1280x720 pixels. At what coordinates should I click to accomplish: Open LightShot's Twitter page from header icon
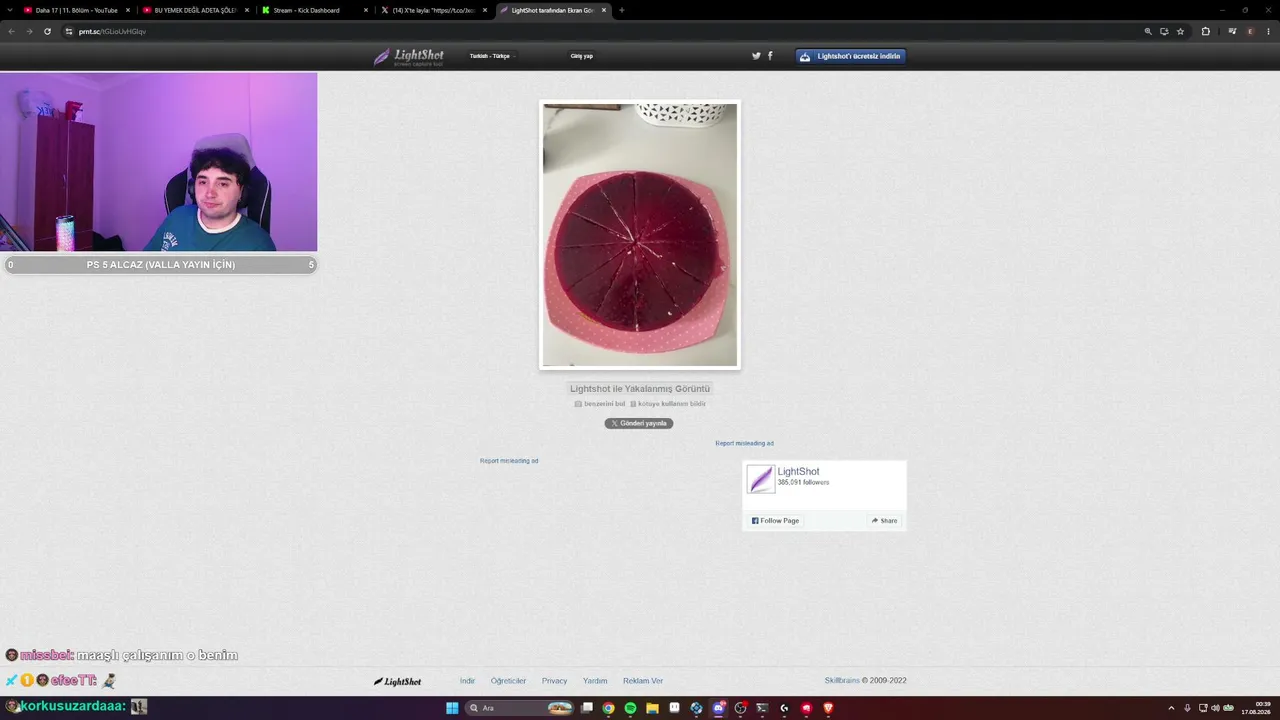tap(756, 56)
